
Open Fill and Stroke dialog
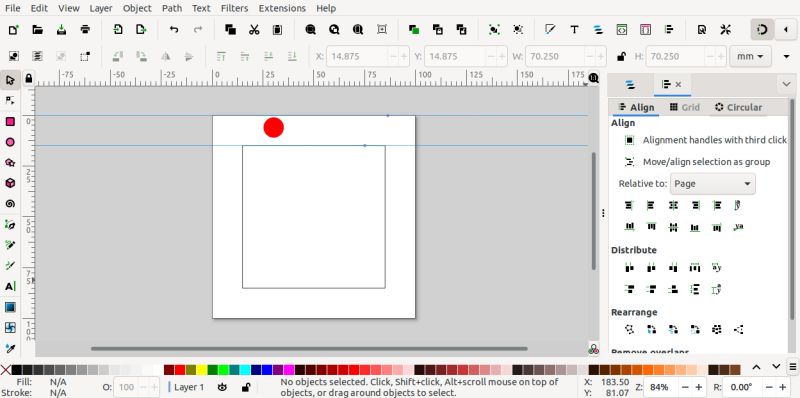tap(550, 30)
